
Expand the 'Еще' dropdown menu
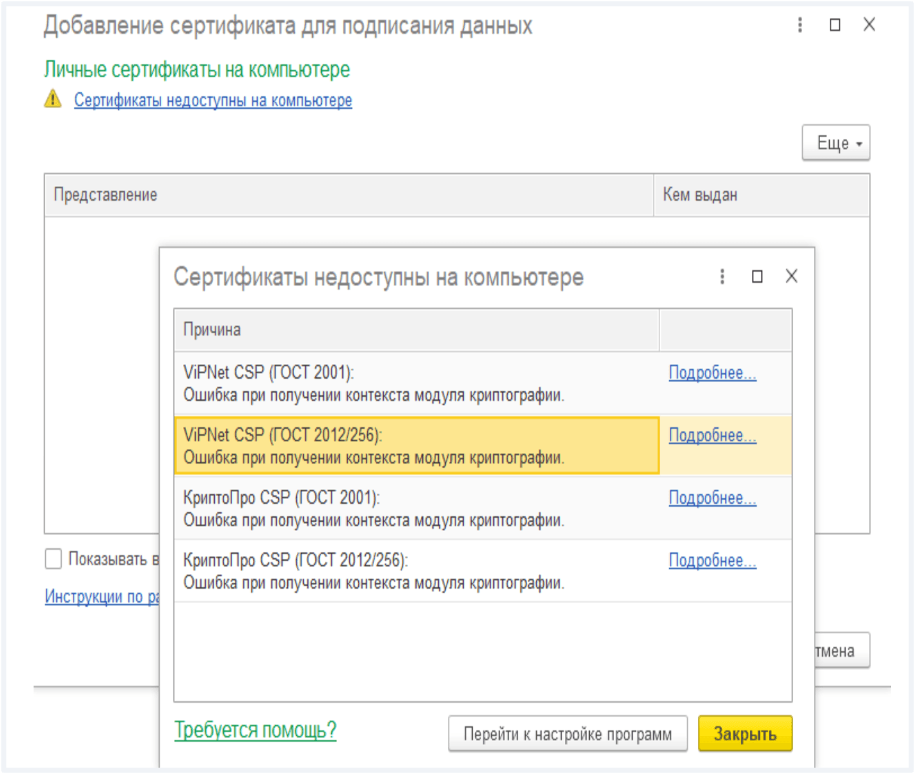(836, 144)
